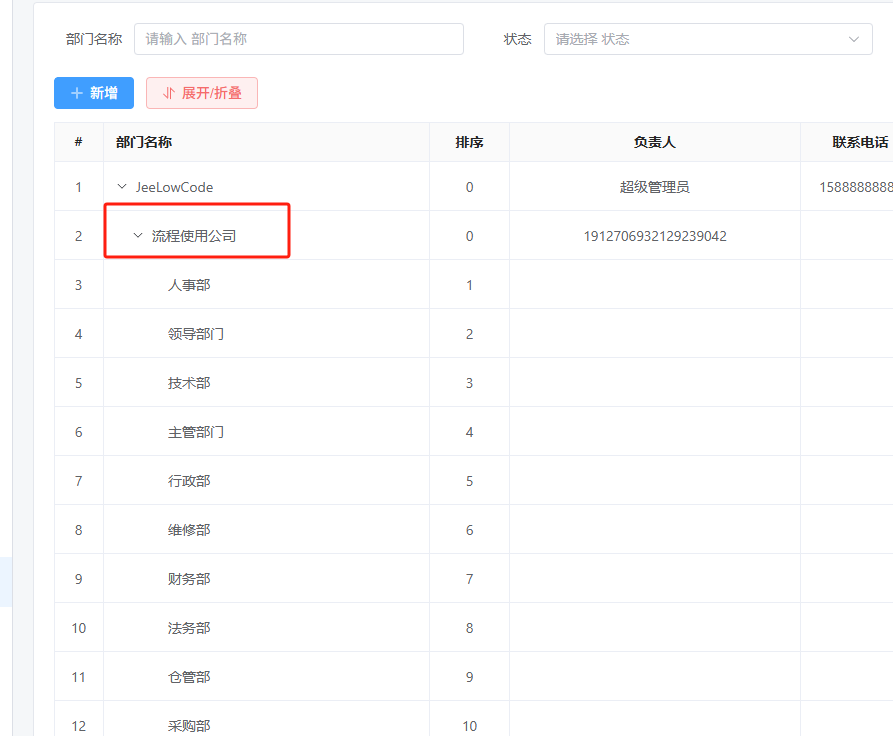Image resolution: width=893 pixels, height=736 pixels.
Task: Select the 主管部门 department row
Action: click(x=196, y=432)
